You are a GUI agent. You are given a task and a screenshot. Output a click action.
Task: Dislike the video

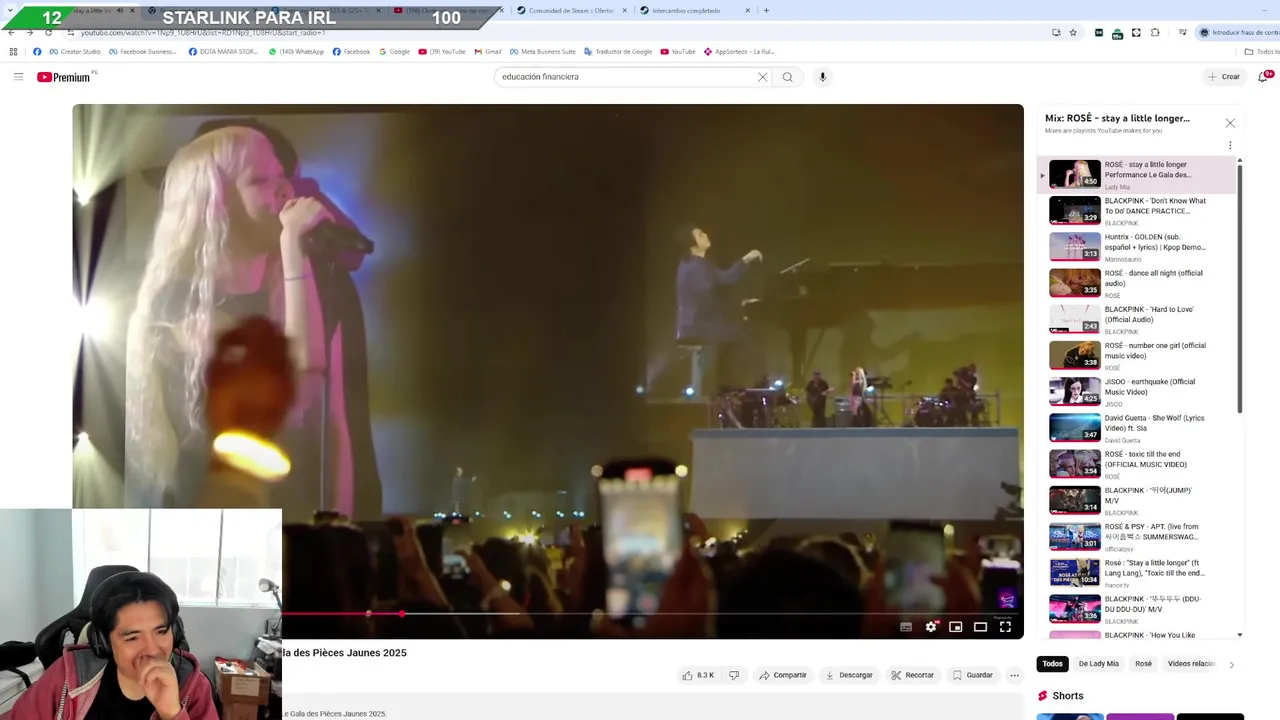click(734, 675)
